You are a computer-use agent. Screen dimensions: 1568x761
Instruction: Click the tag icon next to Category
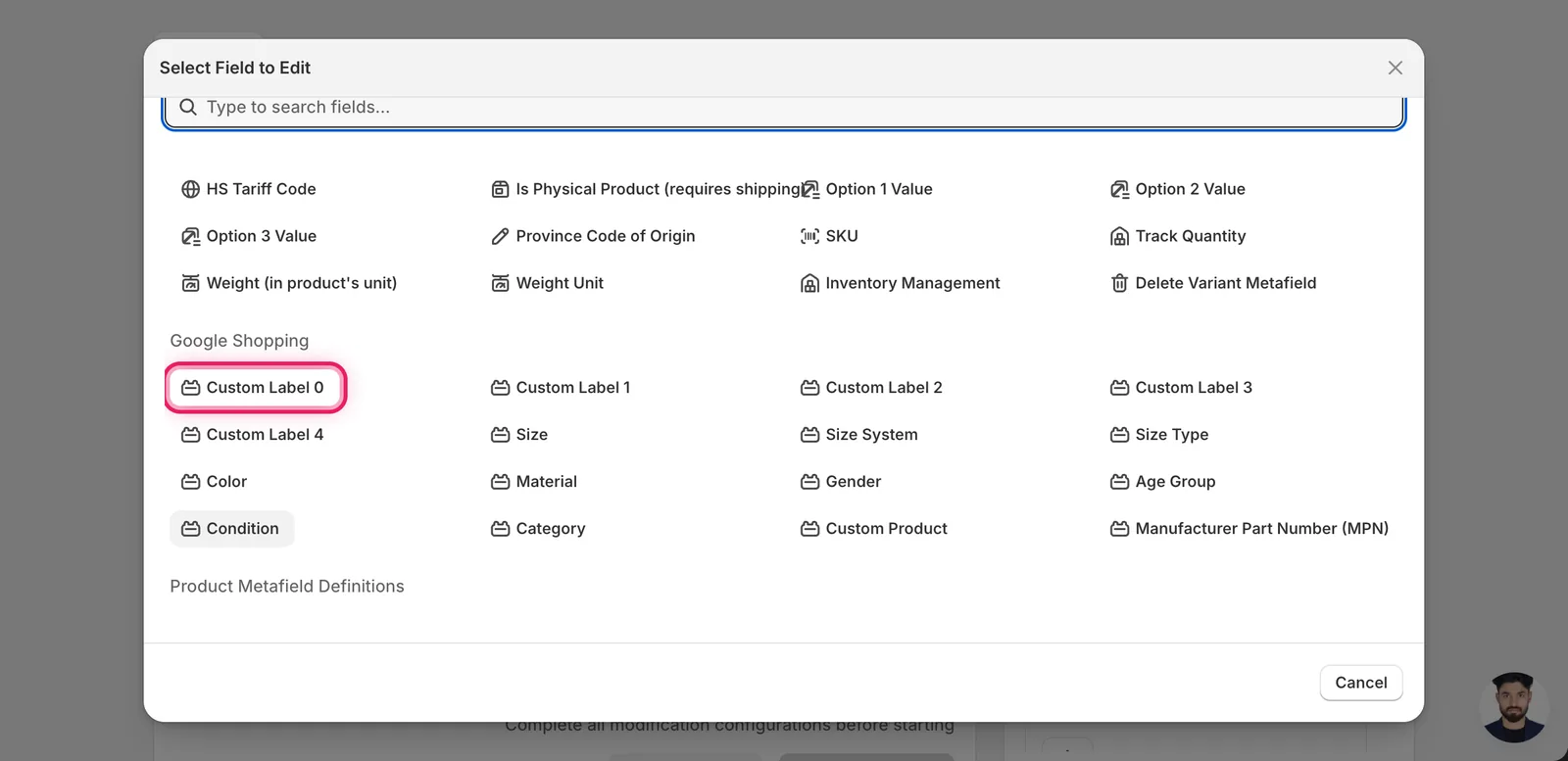click(x=500, y=529)
